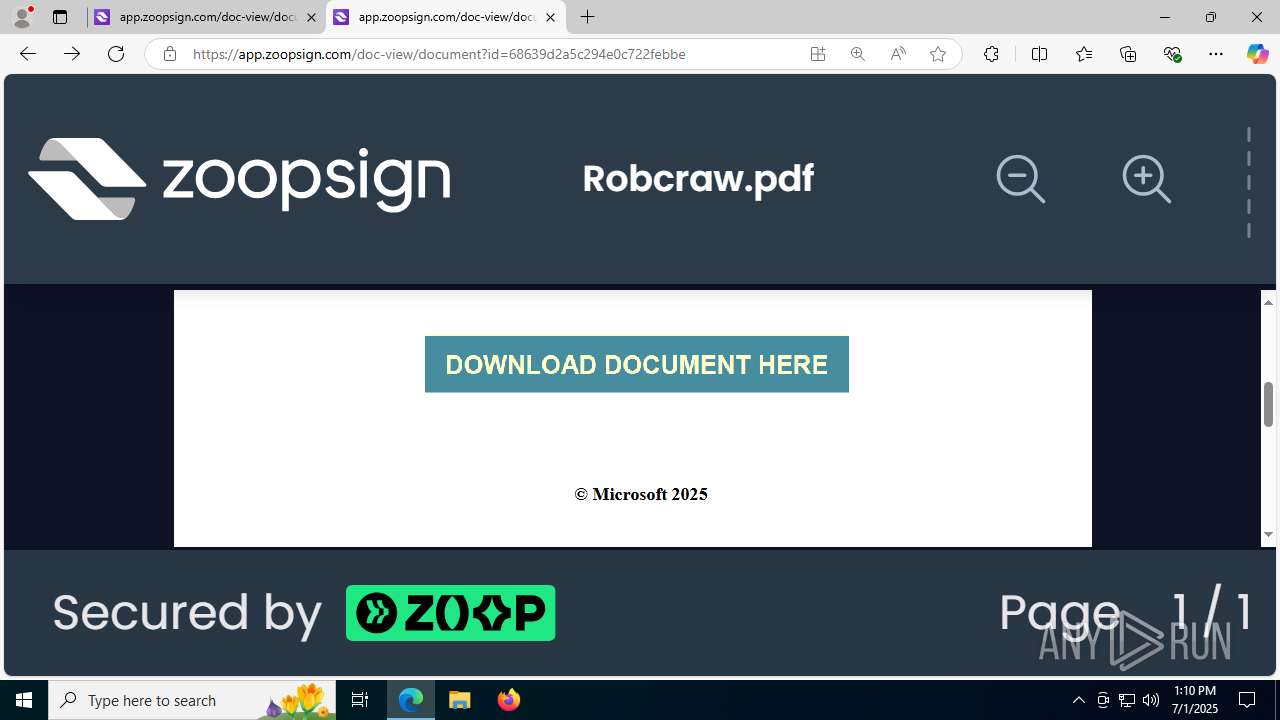Click Microsoft Edge taskbar icon
Viewport: 1280px width, 720px height.
tap(411, 700)
